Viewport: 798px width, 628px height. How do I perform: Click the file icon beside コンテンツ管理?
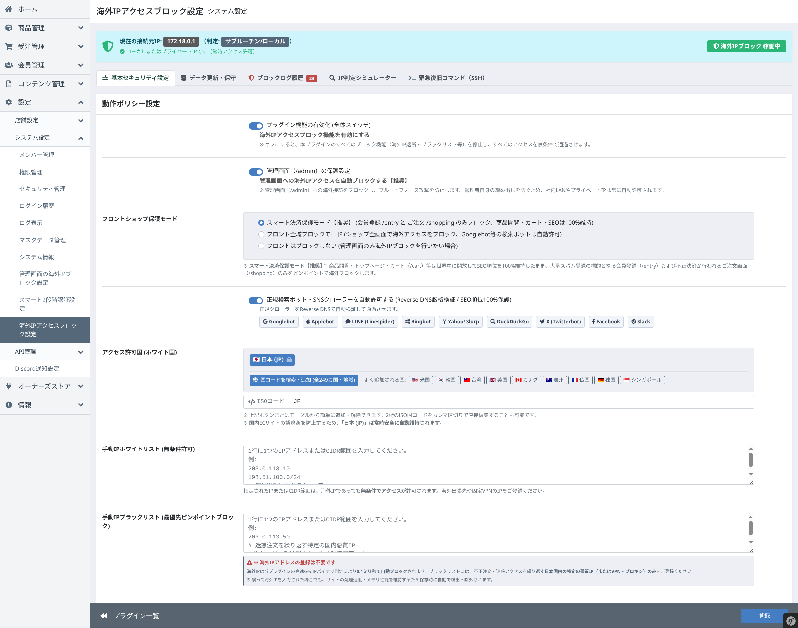pos(9,83)
